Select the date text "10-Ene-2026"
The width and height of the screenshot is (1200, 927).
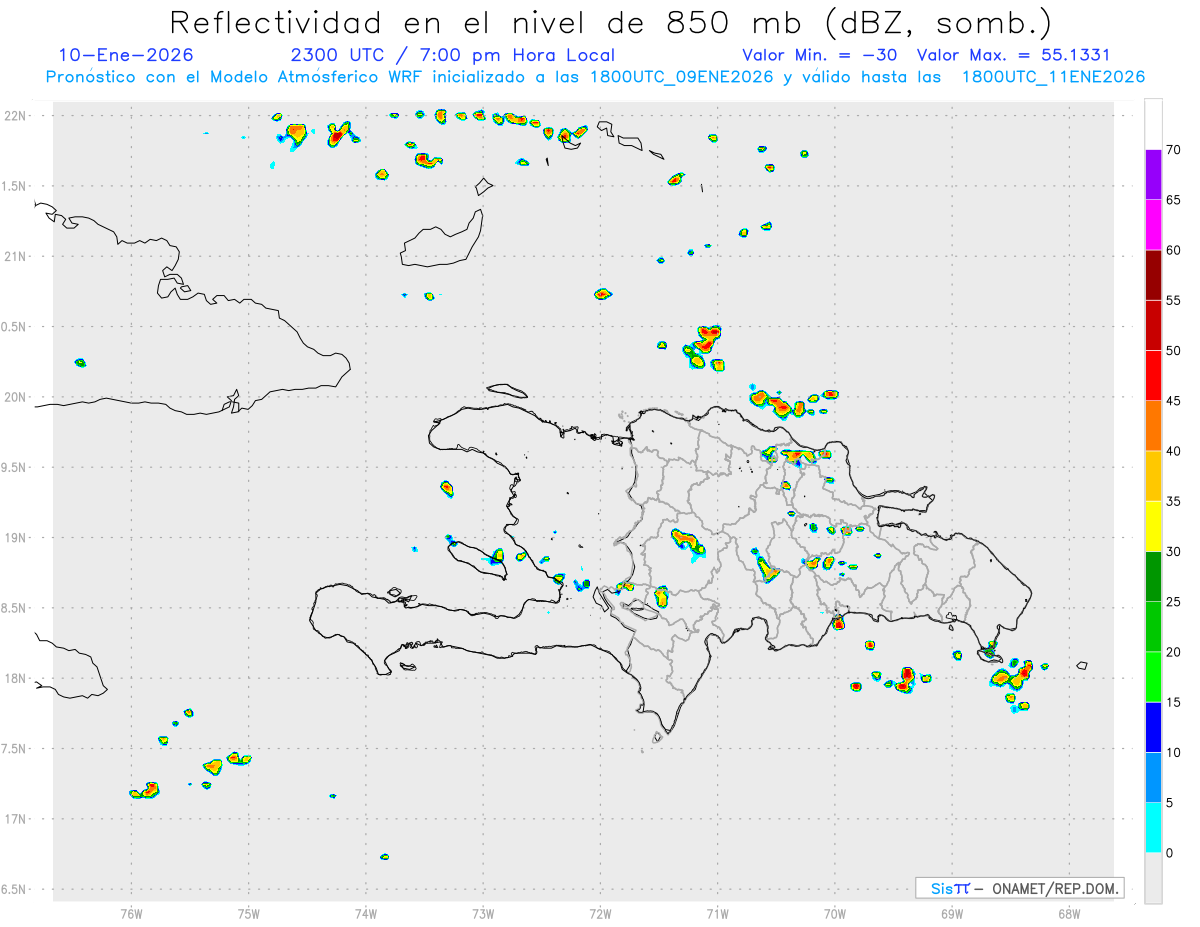tap(126, 55)
